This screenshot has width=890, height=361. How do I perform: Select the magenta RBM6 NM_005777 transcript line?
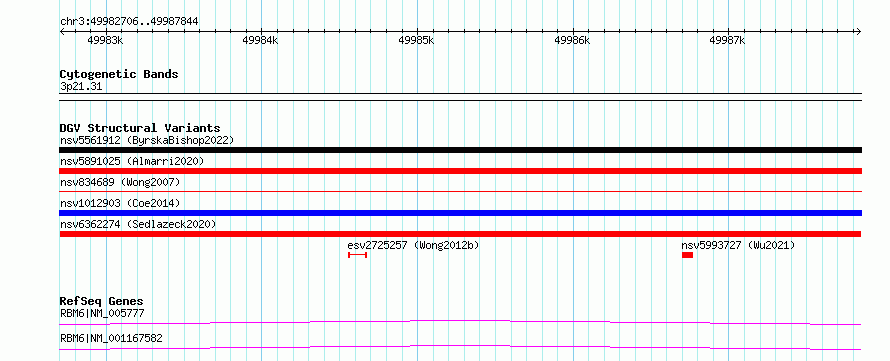pyautogui.click(x=460, y=322)
